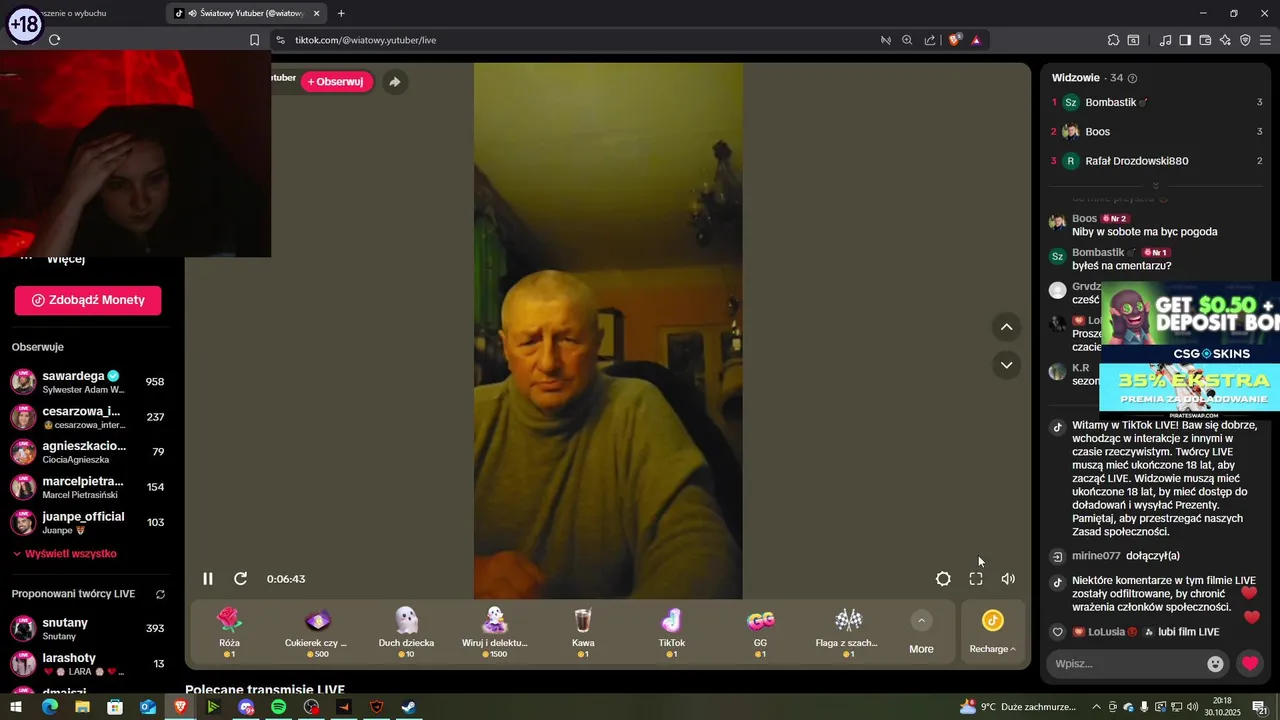This screenshot has width=1280, height=720.
Task: Close the Światowy Yutuber tab
Action: [317, 14]
